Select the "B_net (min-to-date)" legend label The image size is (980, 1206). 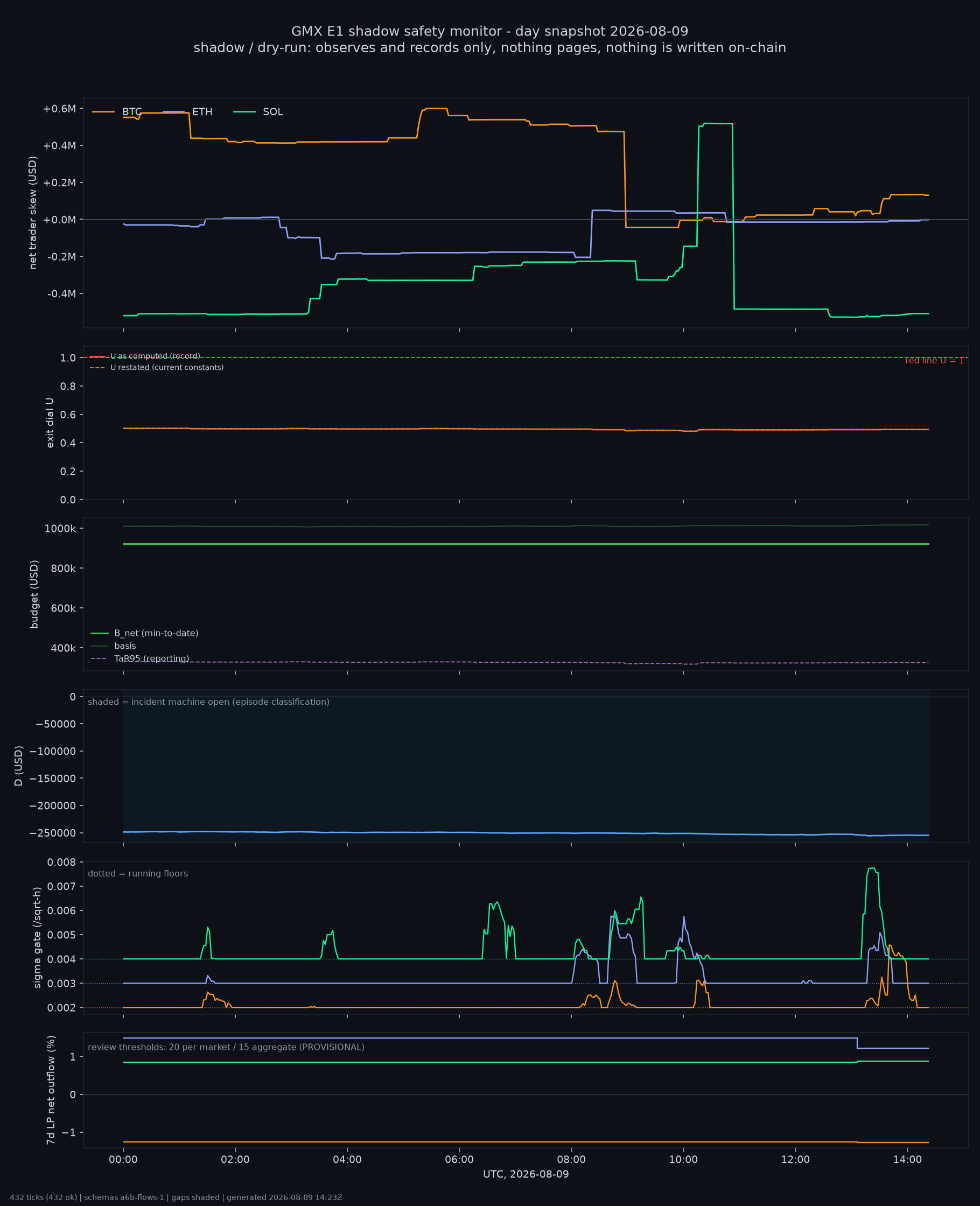point(156,633)
